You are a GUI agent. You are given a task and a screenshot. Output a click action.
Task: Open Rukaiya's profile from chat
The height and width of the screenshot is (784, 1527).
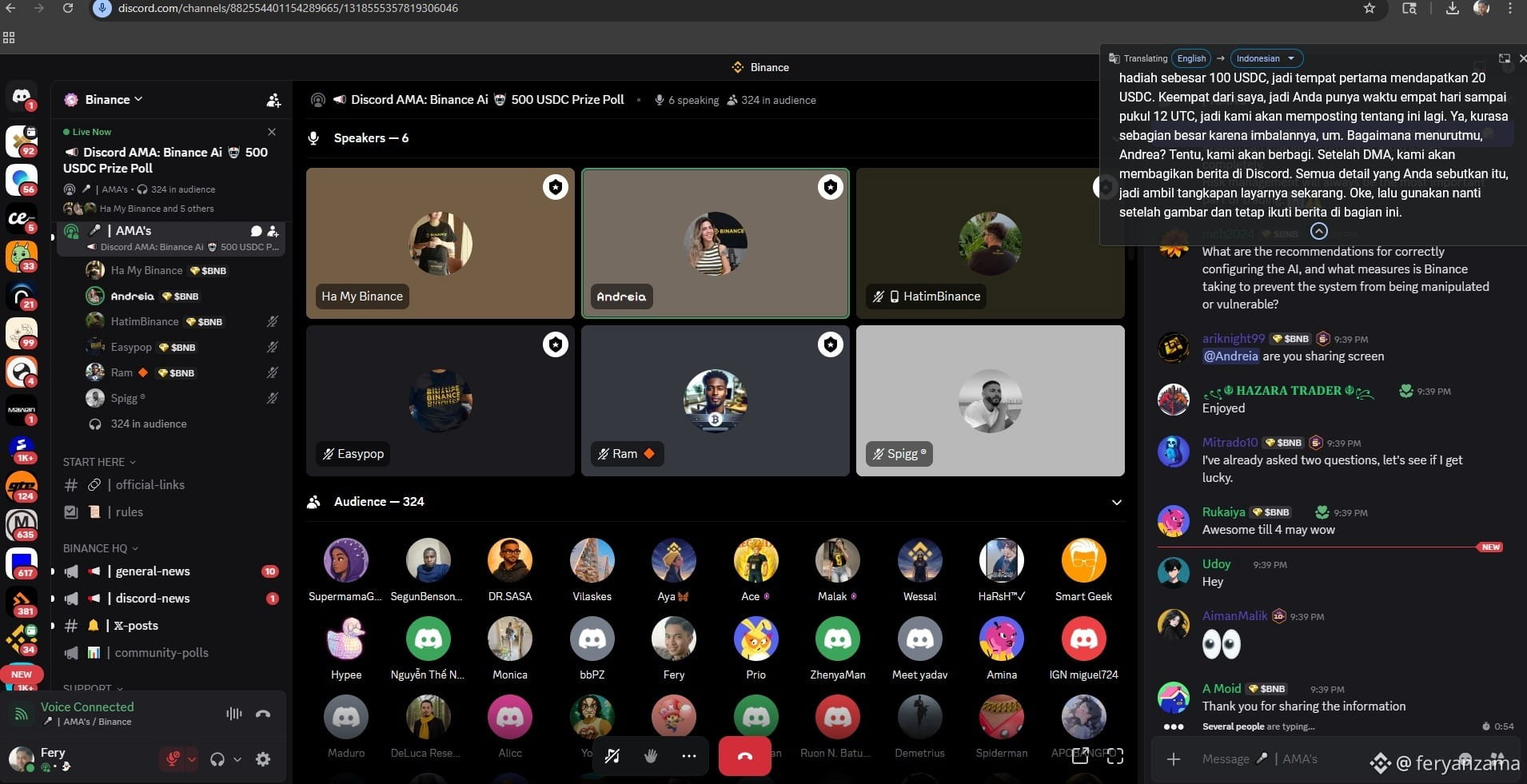pos(1224,512)
